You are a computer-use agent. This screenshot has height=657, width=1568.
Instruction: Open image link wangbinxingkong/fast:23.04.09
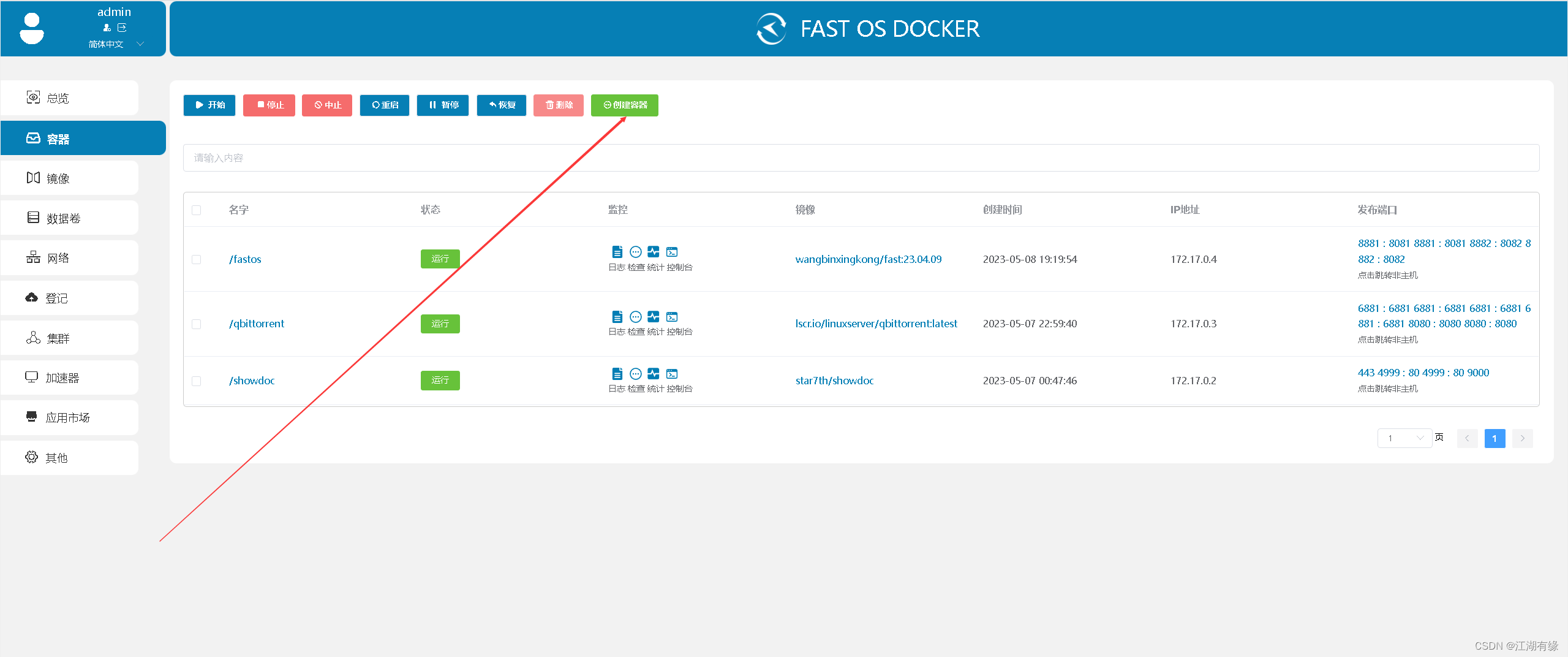[869, 259]
